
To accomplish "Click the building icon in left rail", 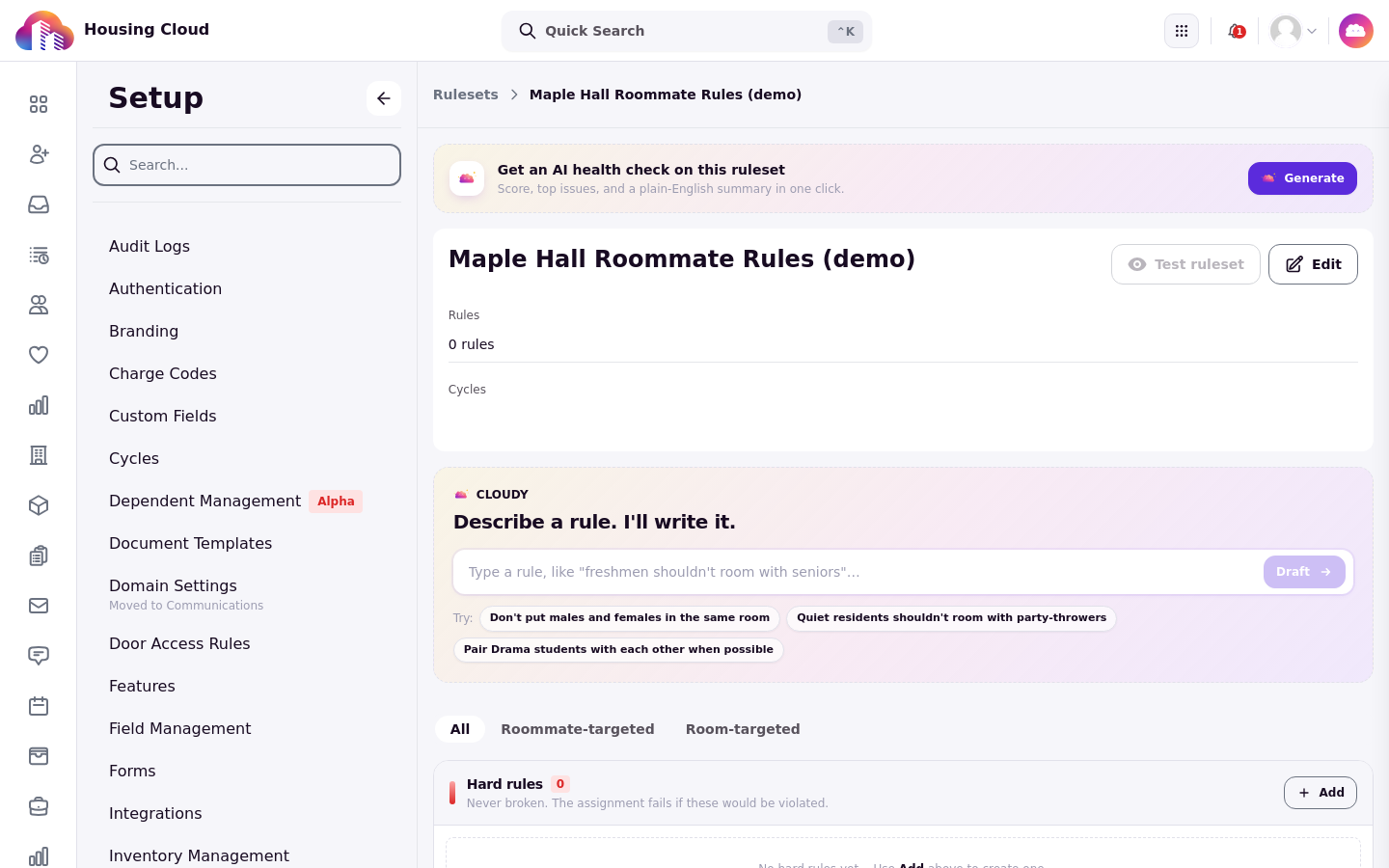I will (x=39, y=455).
